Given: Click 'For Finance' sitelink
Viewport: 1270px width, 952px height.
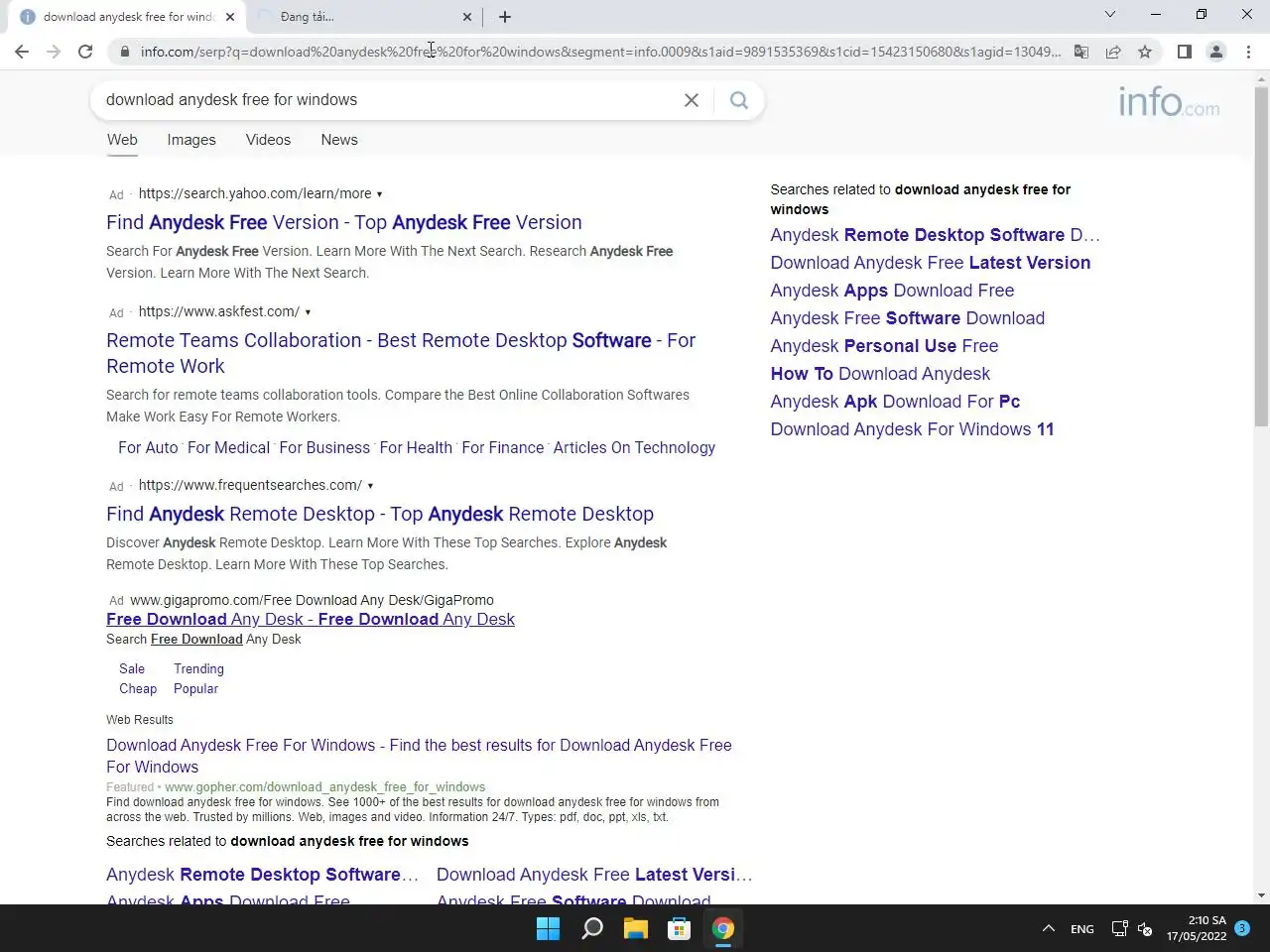Looking at the screenshot, I should pos(503,448).
